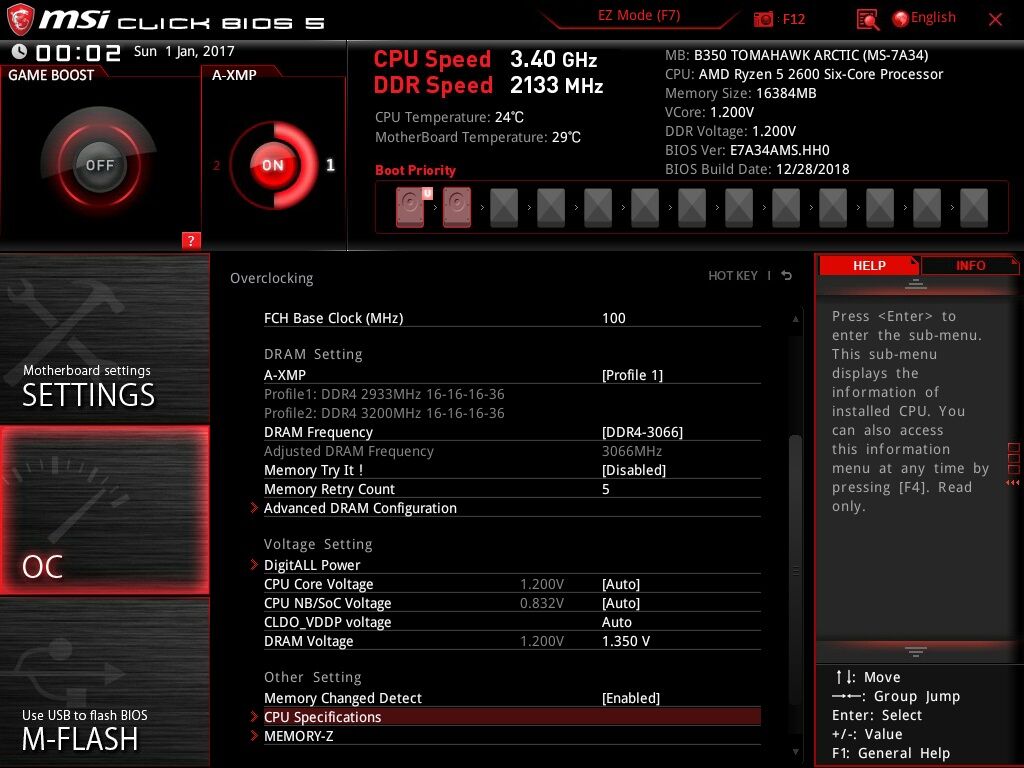1024x768 pixels.
Task: Click the DDR Speed 2133 MHz readout
Action: [488, 86]
